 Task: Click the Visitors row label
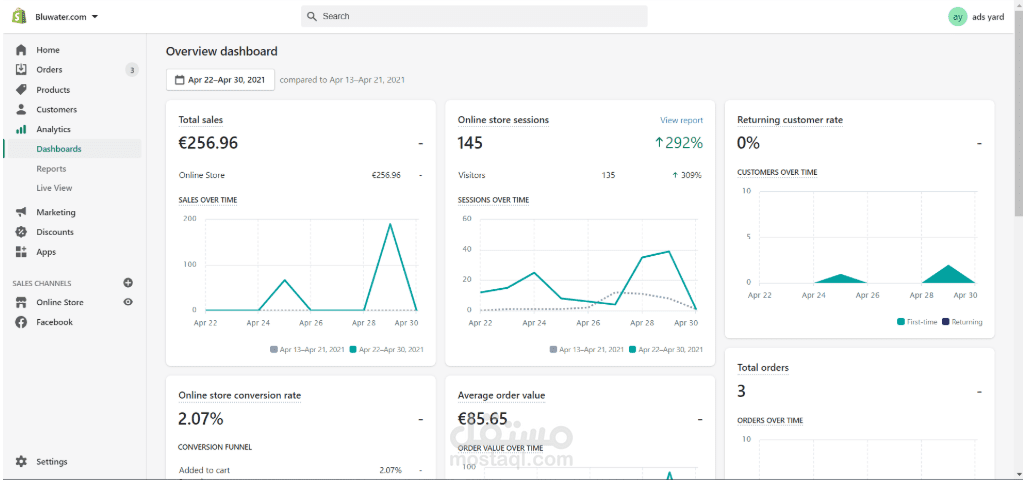(472, 175)
